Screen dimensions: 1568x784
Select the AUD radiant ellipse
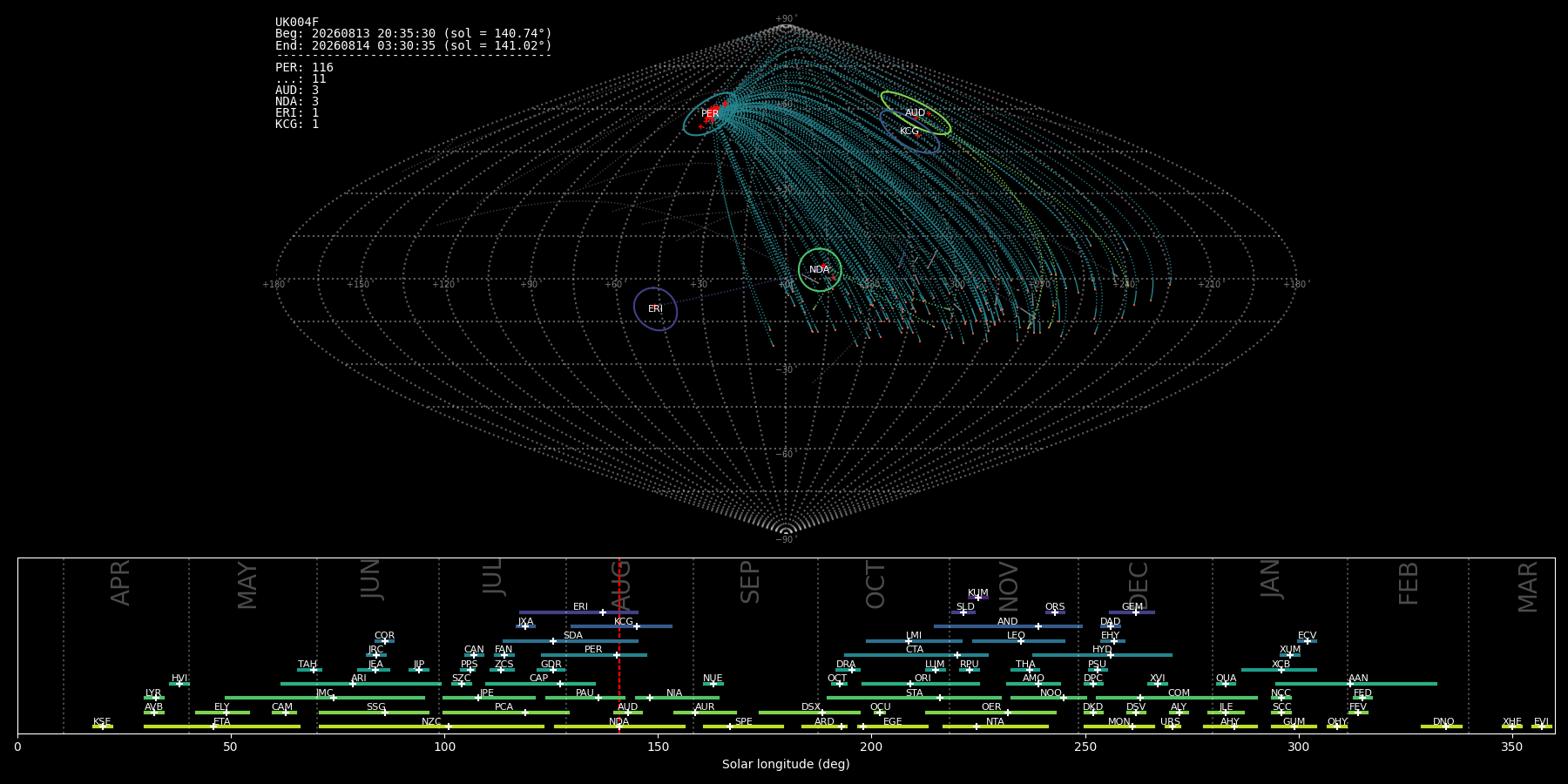[916, 112]
